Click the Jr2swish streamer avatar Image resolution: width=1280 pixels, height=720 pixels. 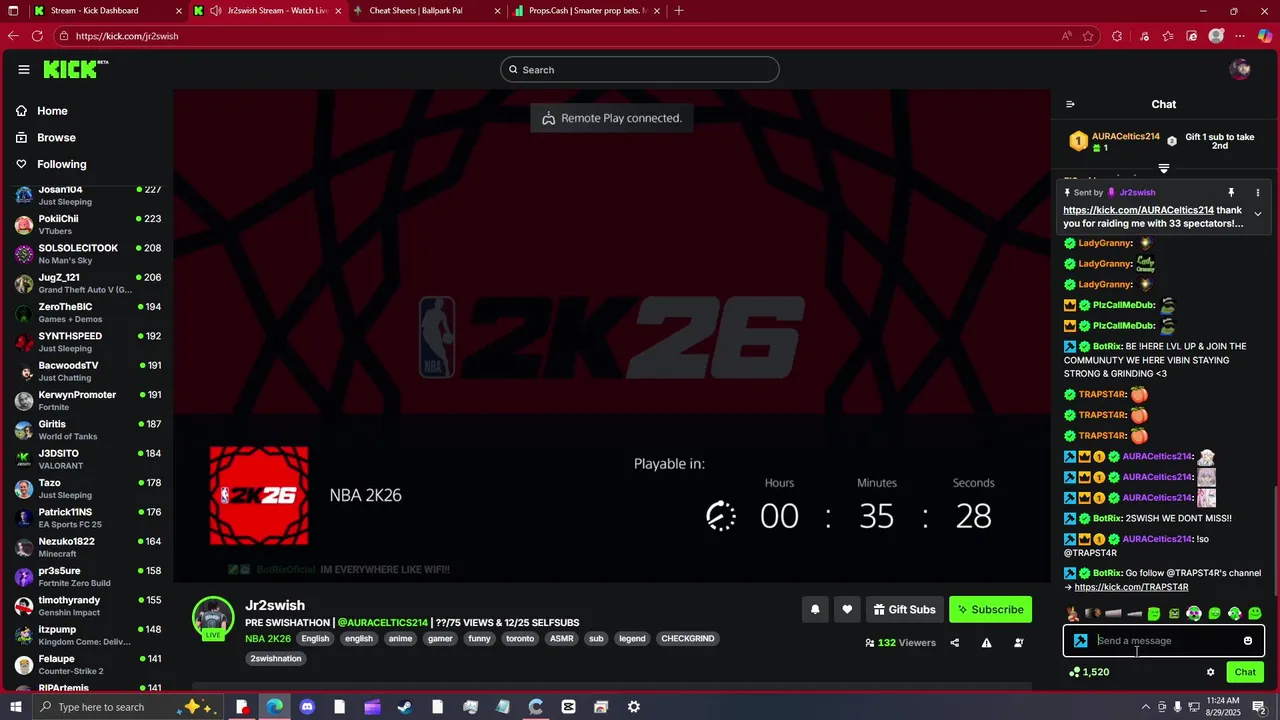click(x=213, y=617)
